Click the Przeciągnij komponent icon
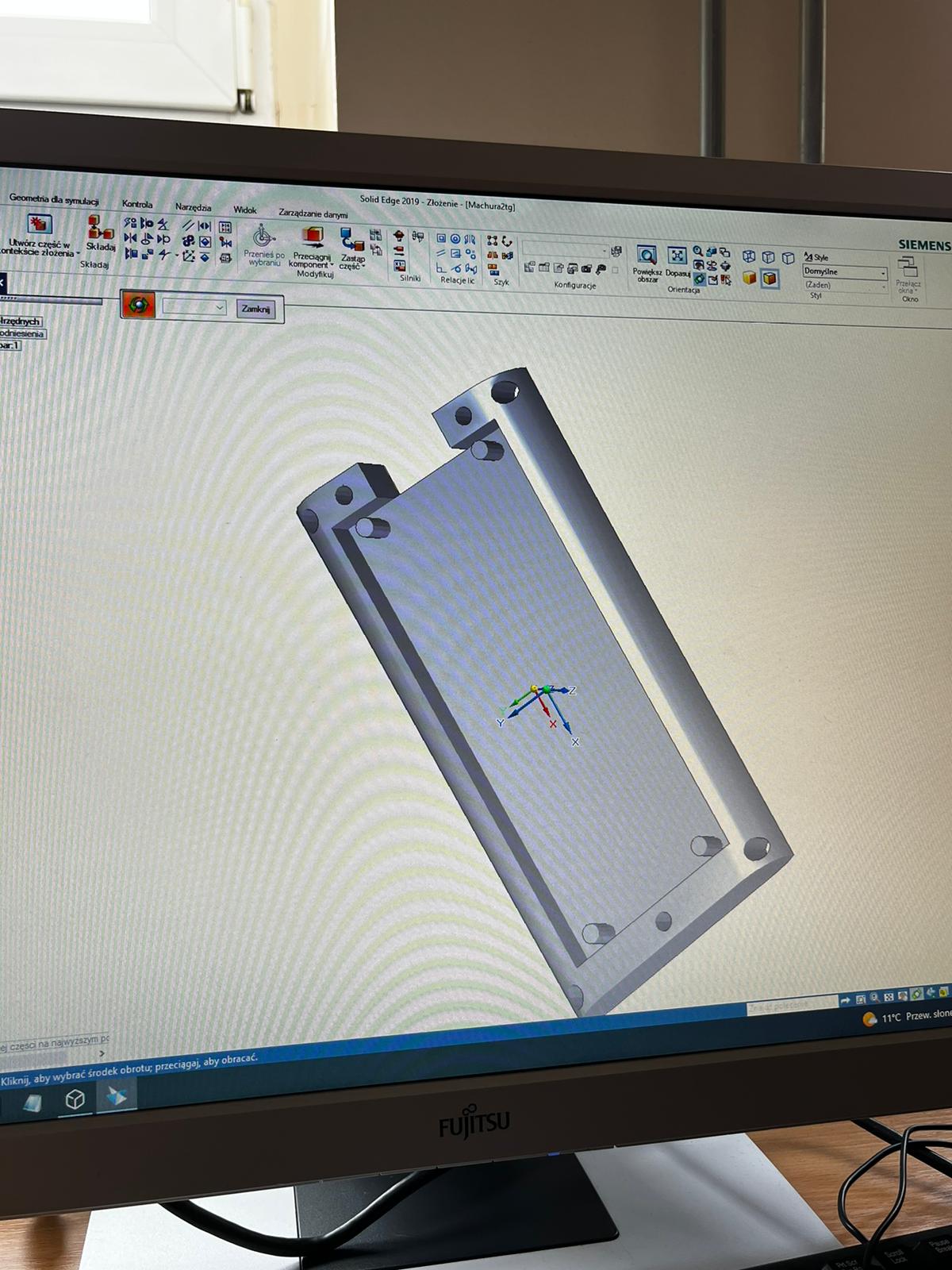The image size is (952, 1270). [313, 237]
